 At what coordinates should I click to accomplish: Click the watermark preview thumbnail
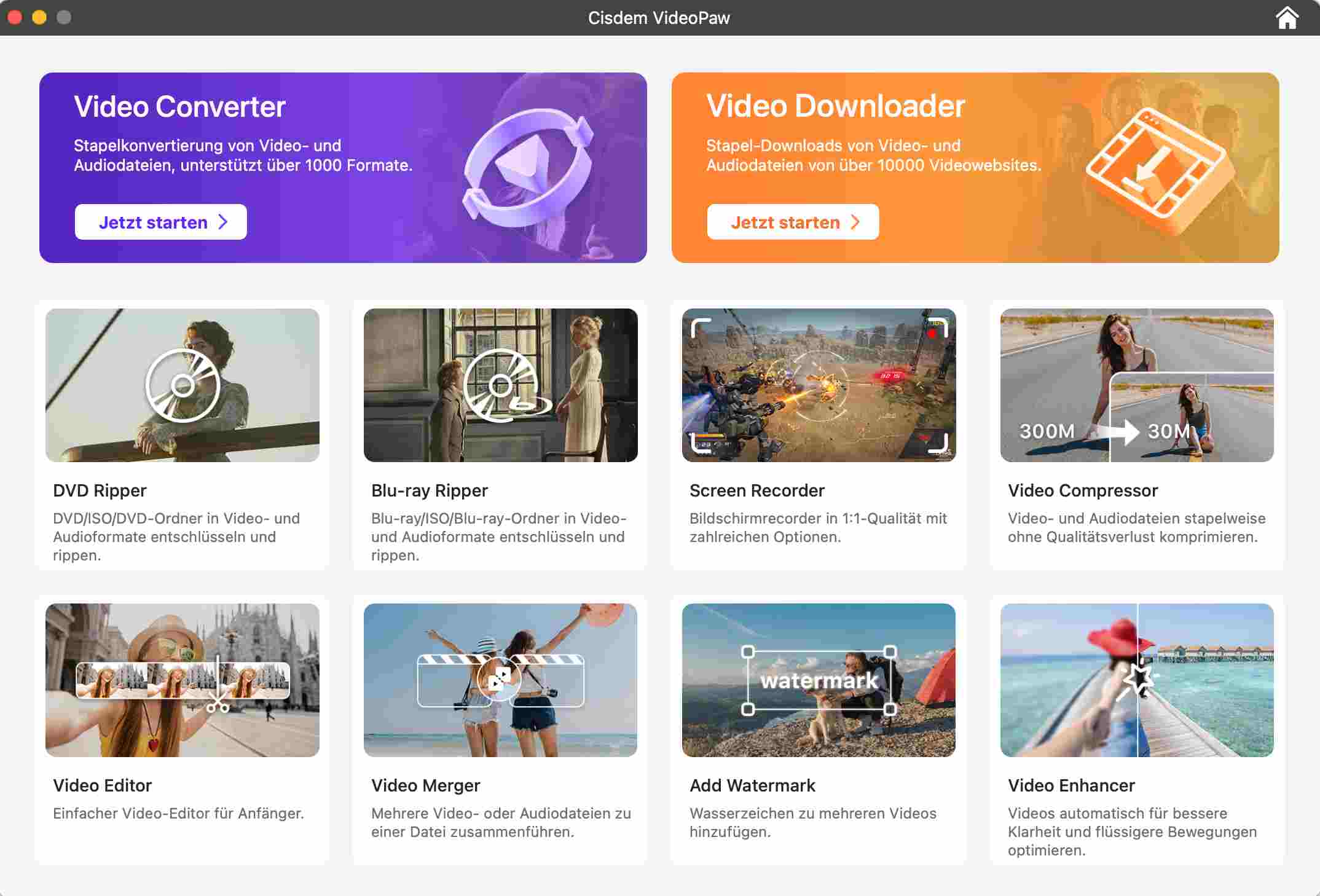(x=820, y=680)
